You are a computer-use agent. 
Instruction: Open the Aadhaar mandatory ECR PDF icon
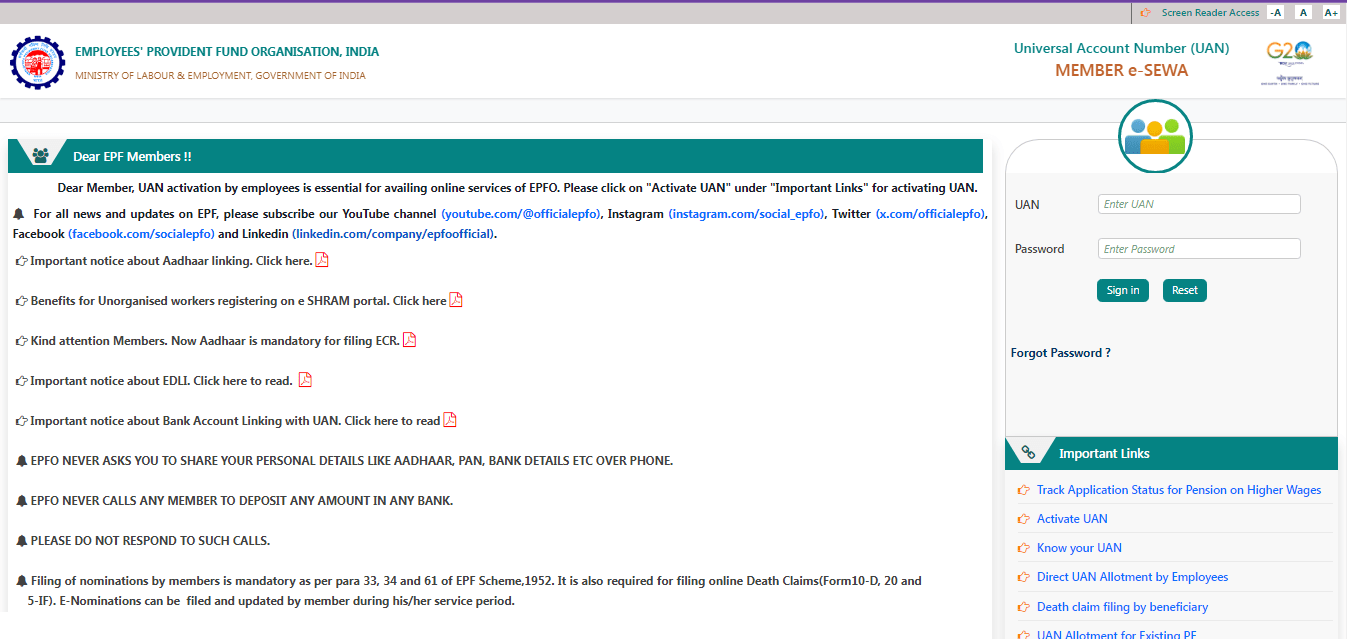(x=409, y=340)
